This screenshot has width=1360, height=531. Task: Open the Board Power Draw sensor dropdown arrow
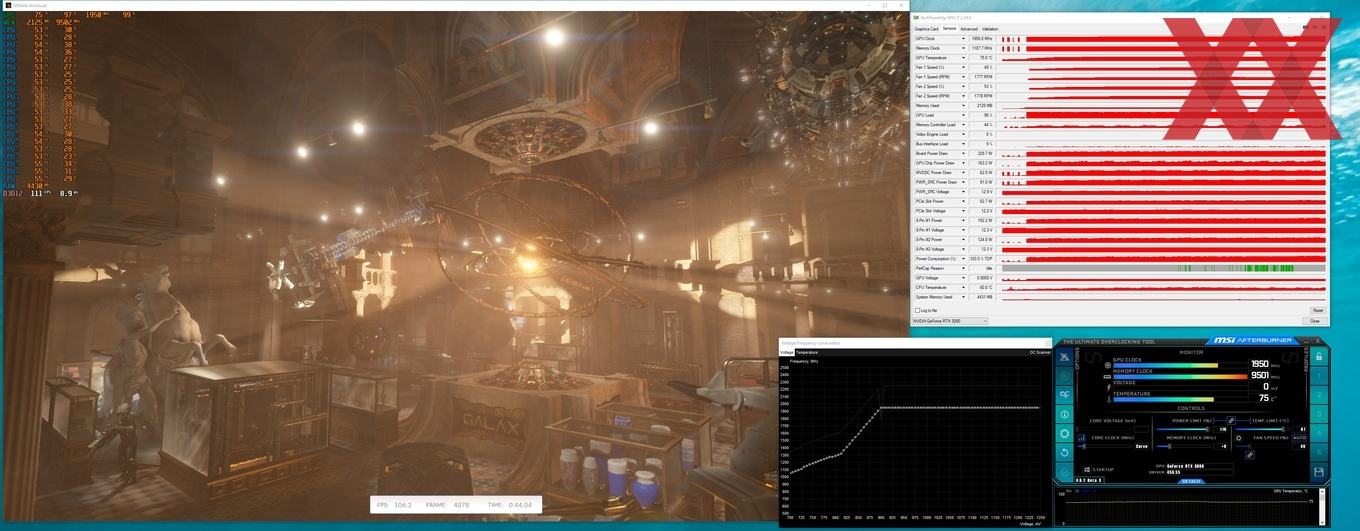[963, 153]
